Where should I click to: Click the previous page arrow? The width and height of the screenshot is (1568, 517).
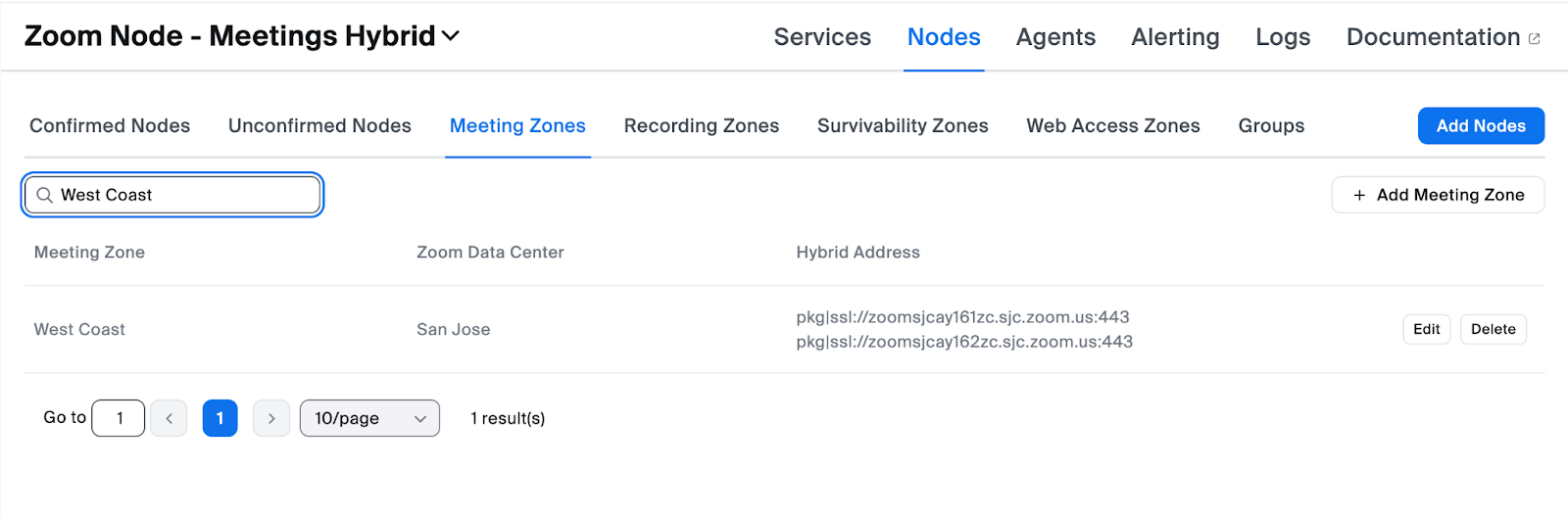169,418
